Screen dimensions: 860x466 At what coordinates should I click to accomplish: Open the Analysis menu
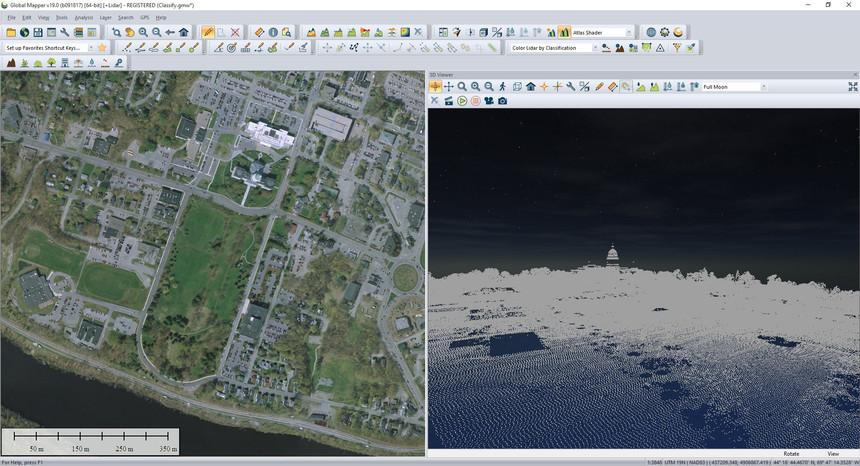pos(84,17)
